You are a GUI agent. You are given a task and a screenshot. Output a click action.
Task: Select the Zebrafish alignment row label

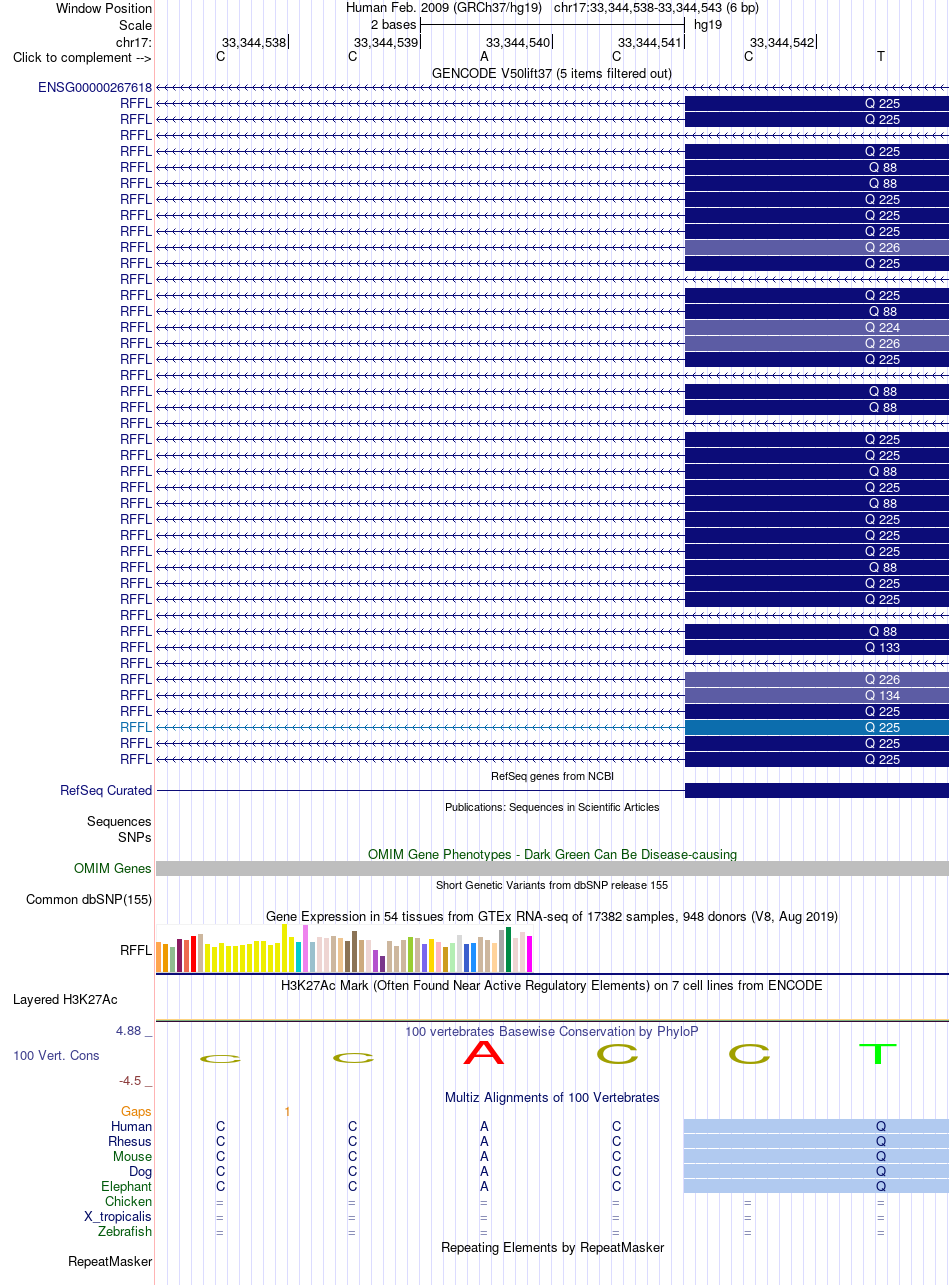point(125,1231)
